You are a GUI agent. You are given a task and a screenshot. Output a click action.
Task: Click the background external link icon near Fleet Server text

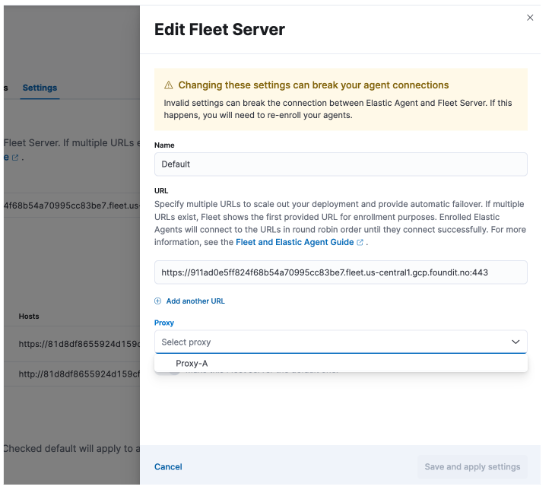(x=15, y=158)
